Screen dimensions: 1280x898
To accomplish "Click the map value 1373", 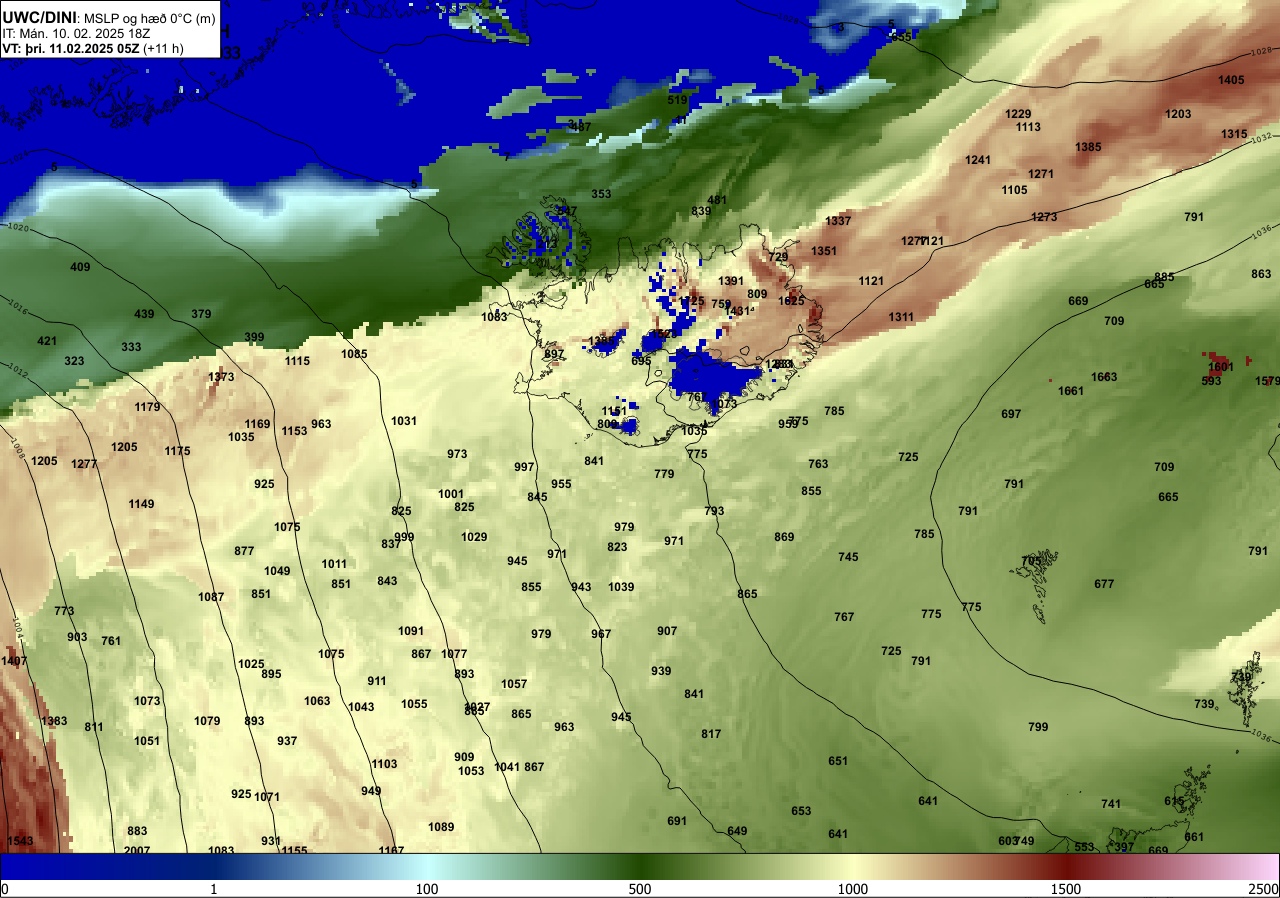I will tap(221, 377).
